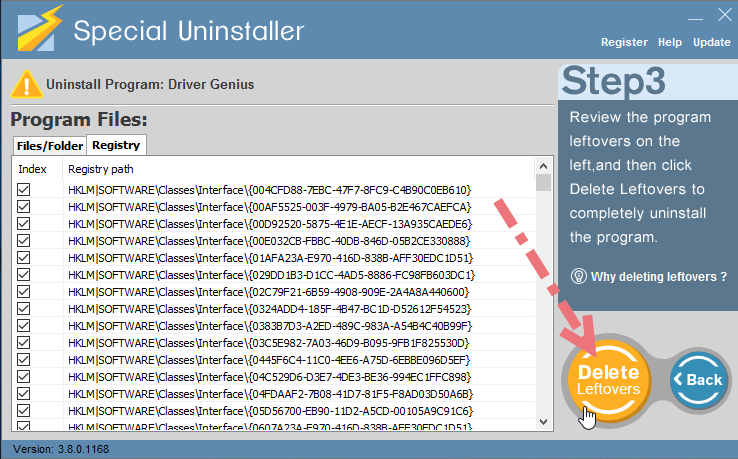The height and width of the screenshot is (459, 738).
Task: Click the registry list scroll up arrow
Action: [x=543, y=166]
